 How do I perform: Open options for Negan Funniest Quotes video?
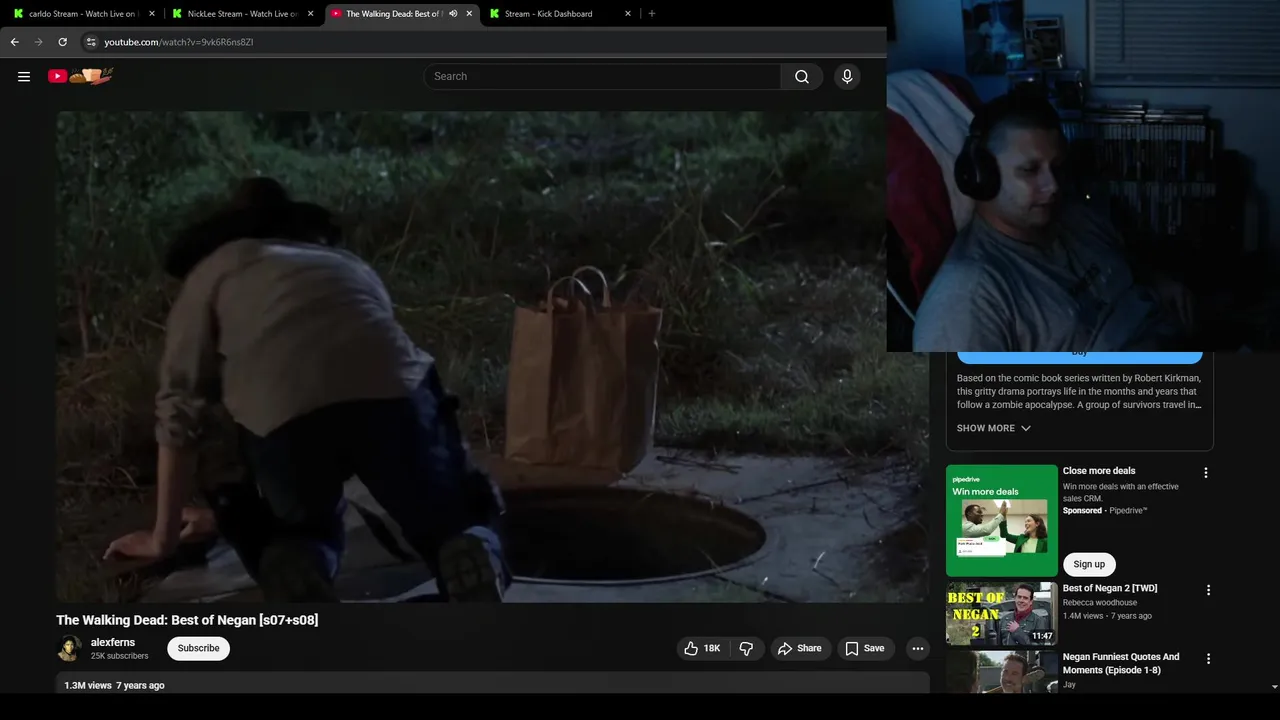pos(1208,659)
